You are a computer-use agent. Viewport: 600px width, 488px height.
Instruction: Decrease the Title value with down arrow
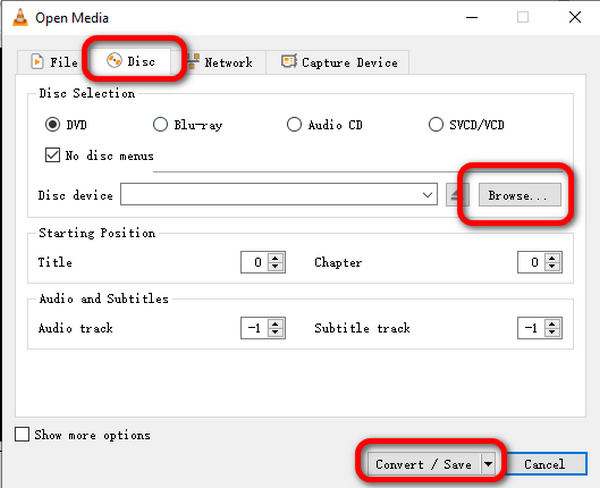coord(275,267)
